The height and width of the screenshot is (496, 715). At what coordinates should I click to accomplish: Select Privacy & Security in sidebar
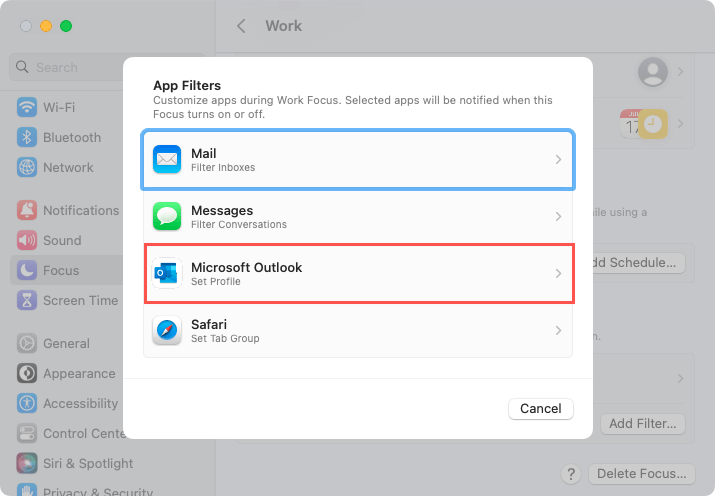(x=98, y=491)
